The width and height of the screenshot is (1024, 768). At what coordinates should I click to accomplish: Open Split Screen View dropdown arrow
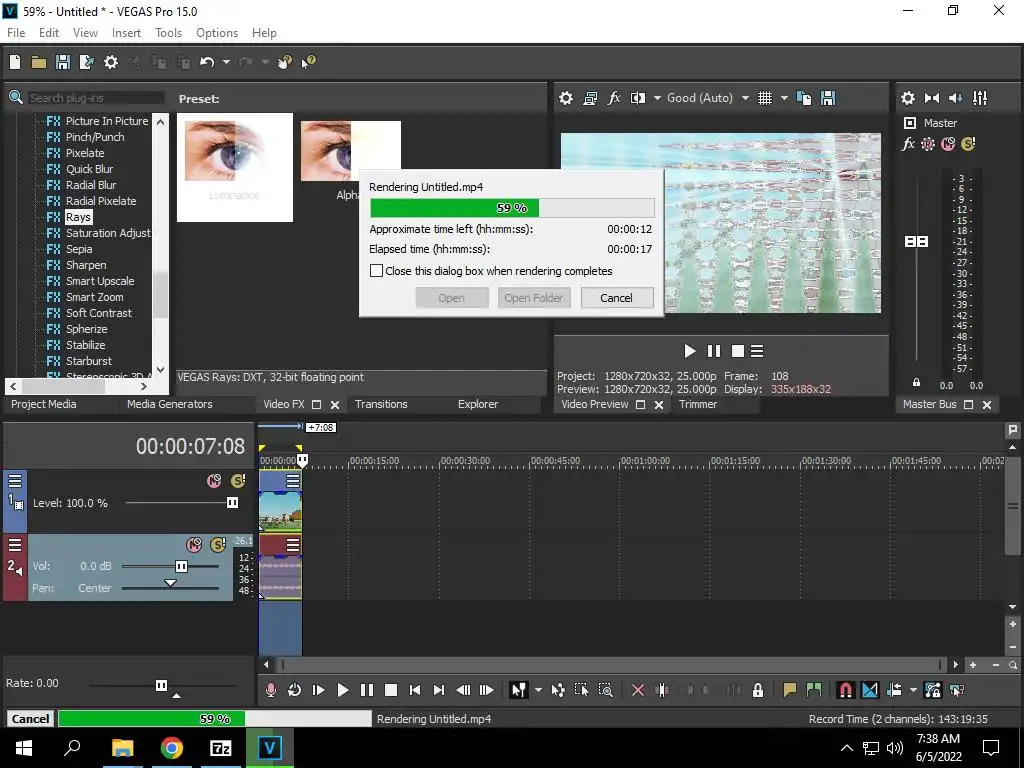coord(657,98)
